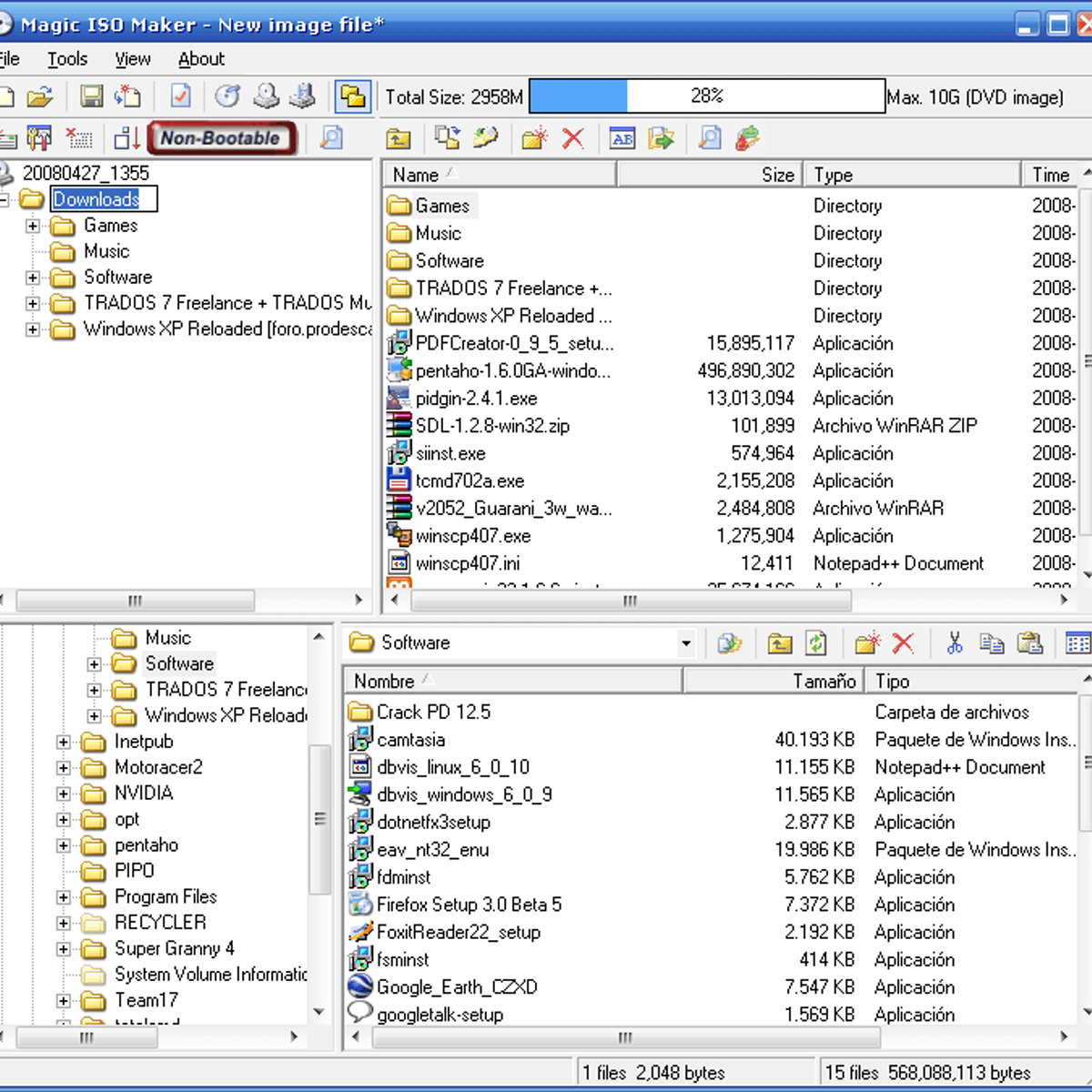Click the view mode grid icon
1092x1092 pixels.
pos(1077,643)
